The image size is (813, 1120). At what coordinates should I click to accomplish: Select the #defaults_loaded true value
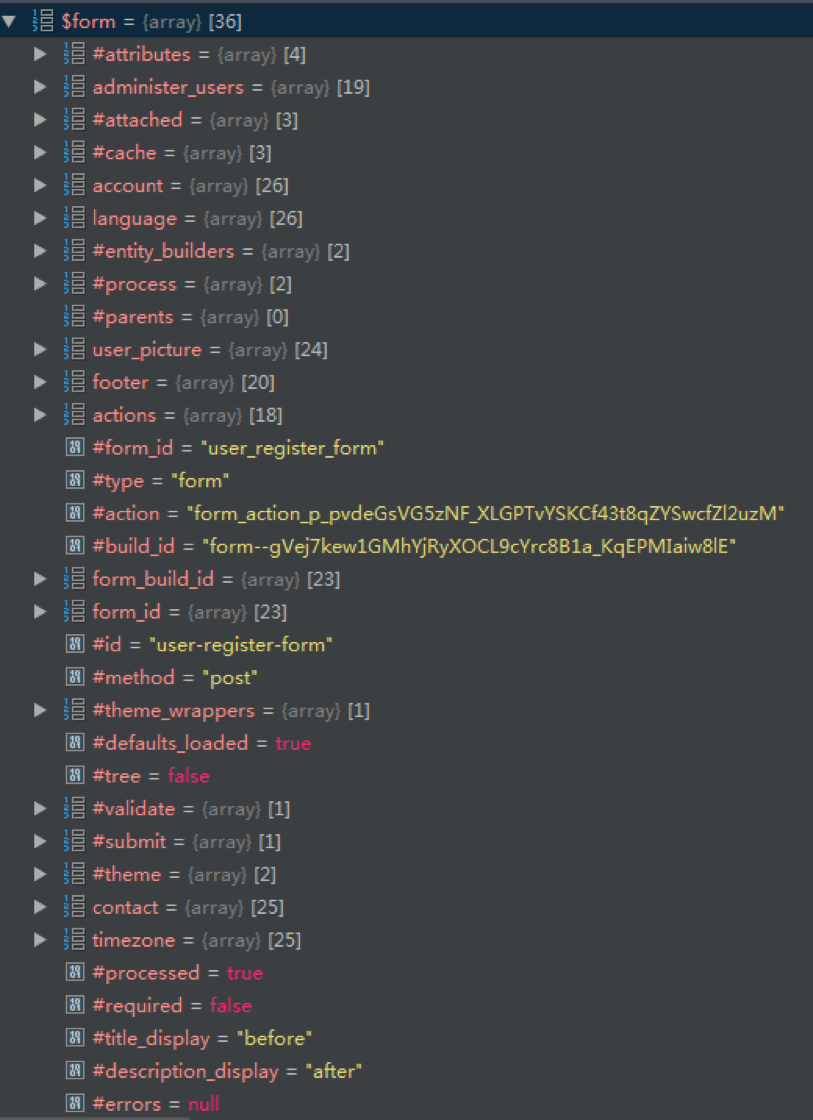pyautogui.click(x=294, y=743)
